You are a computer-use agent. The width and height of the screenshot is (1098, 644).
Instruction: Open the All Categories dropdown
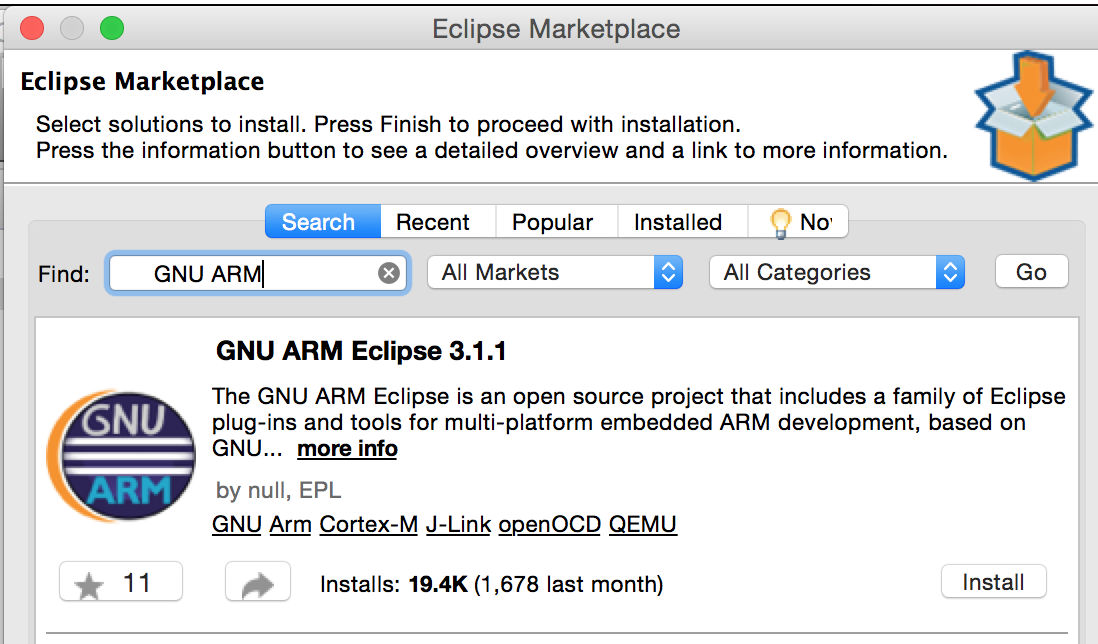(x=837, y=272)
